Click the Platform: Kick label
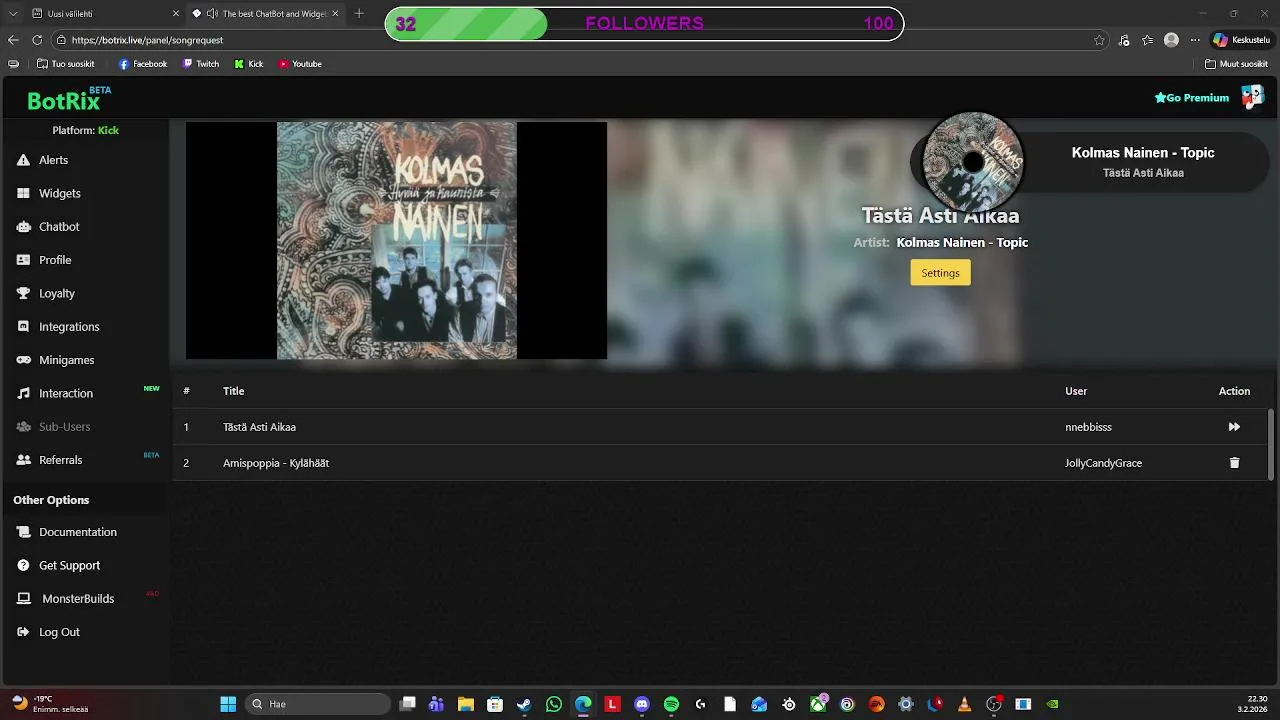 tap(85, 130)
